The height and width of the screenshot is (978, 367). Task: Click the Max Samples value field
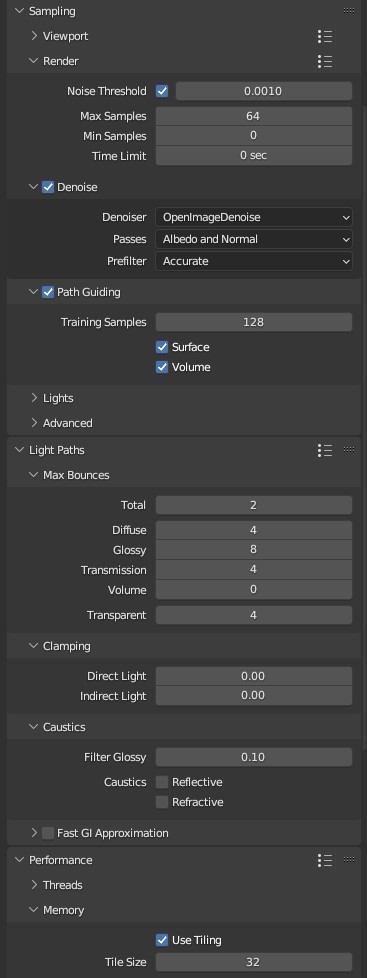pyautogui.click(x=253, y=116)
